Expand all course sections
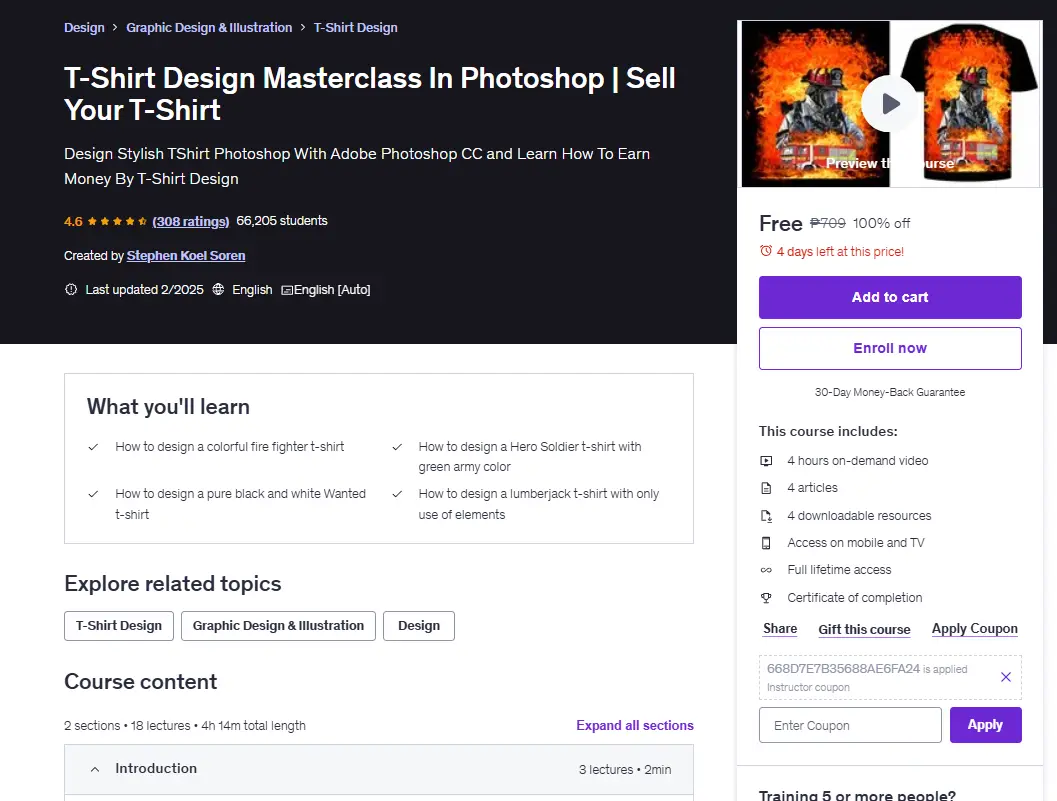The height and width of the screenshot is (801, 1057). (x=634, y=725)
